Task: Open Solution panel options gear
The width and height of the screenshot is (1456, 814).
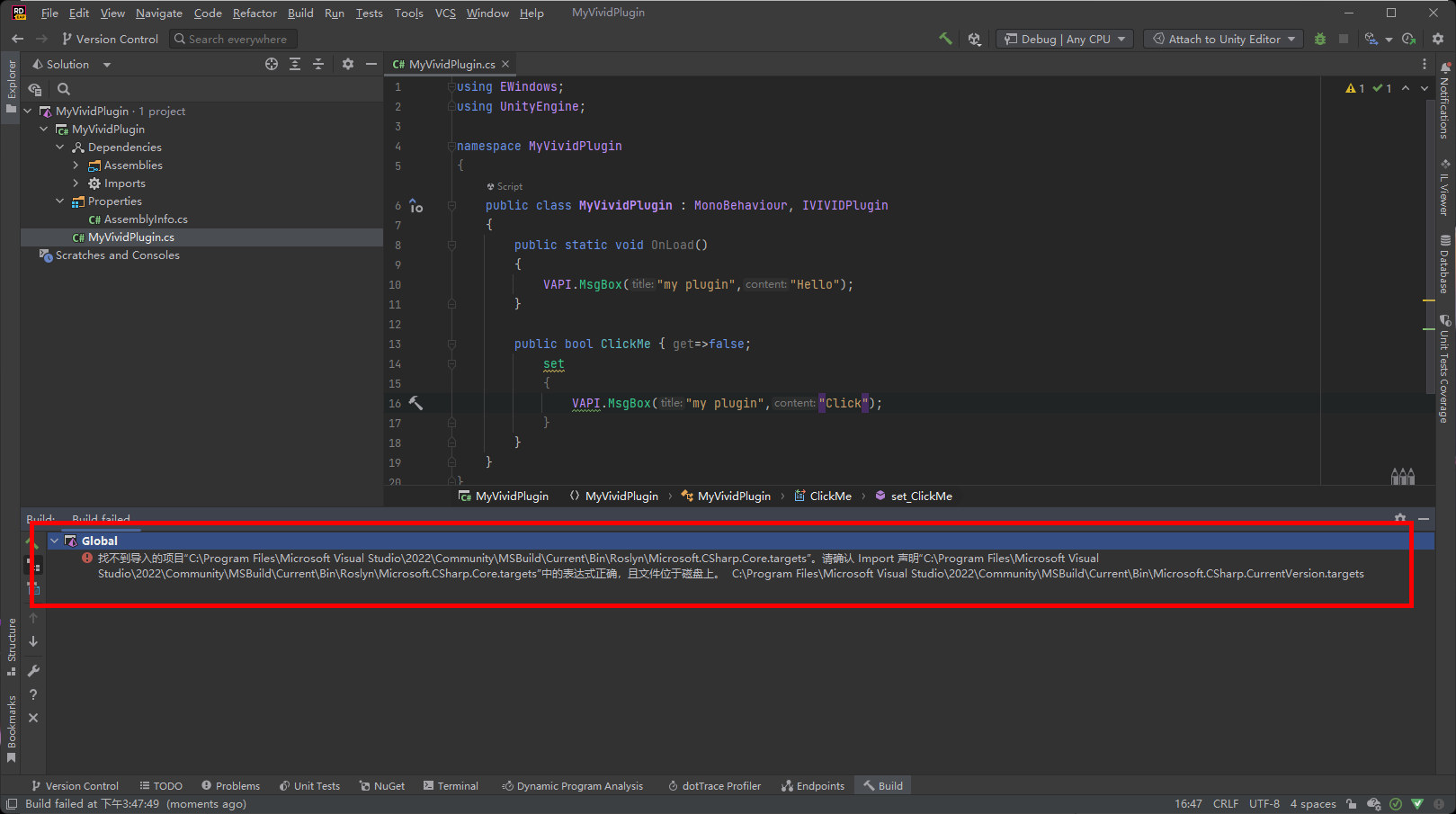Action: point(348,64)
